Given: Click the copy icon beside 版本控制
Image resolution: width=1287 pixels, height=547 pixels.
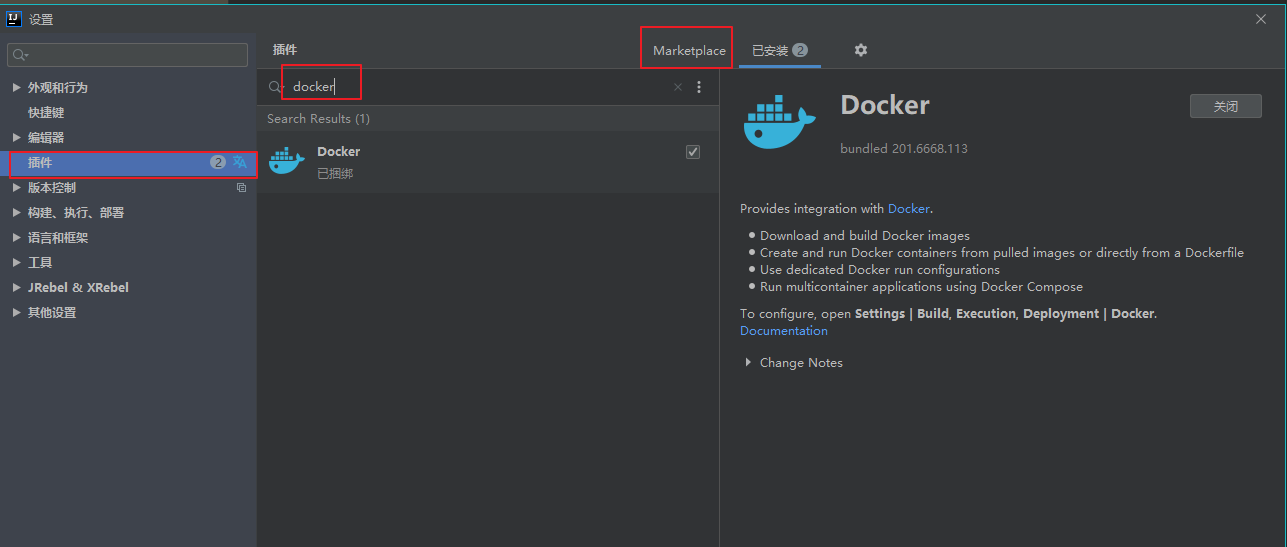Looking at the screenshot, I should click(241, 187).
